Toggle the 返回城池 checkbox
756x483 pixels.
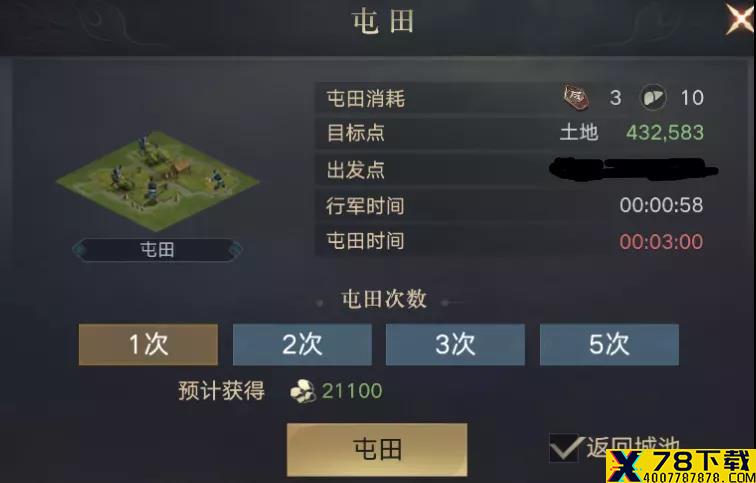pos(564,447)
